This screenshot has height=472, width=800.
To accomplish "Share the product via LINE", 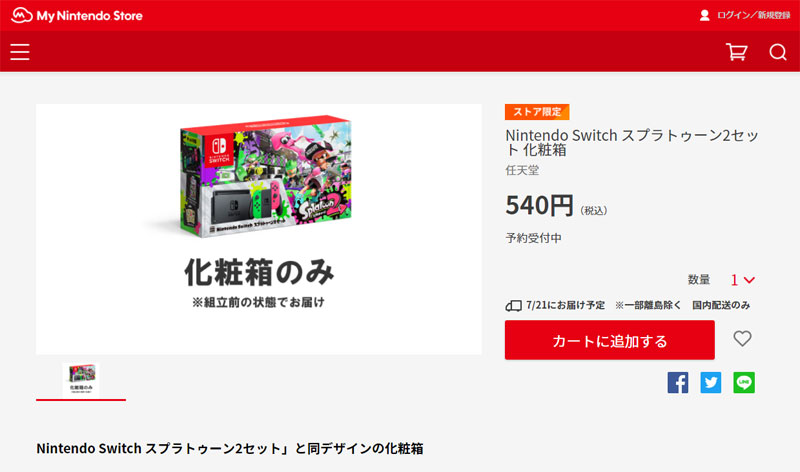I will coord(744,383).
